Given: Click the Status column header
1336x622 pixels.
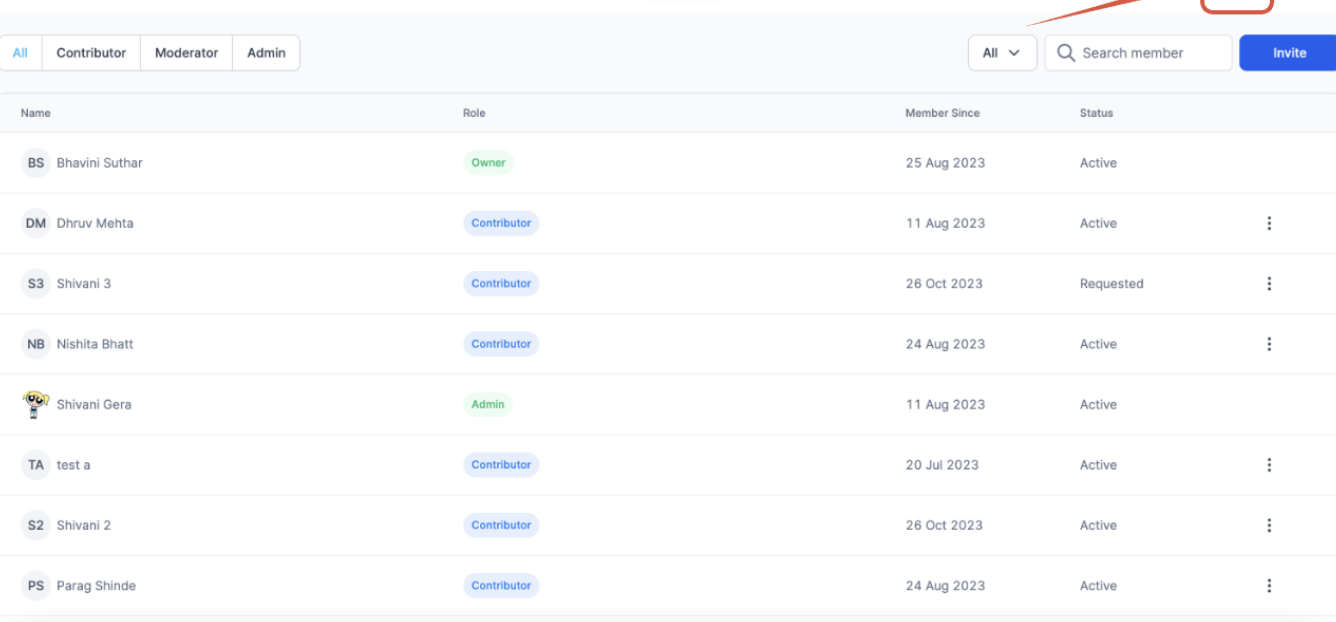Looking at the screenshot, I should point(1096,113).
